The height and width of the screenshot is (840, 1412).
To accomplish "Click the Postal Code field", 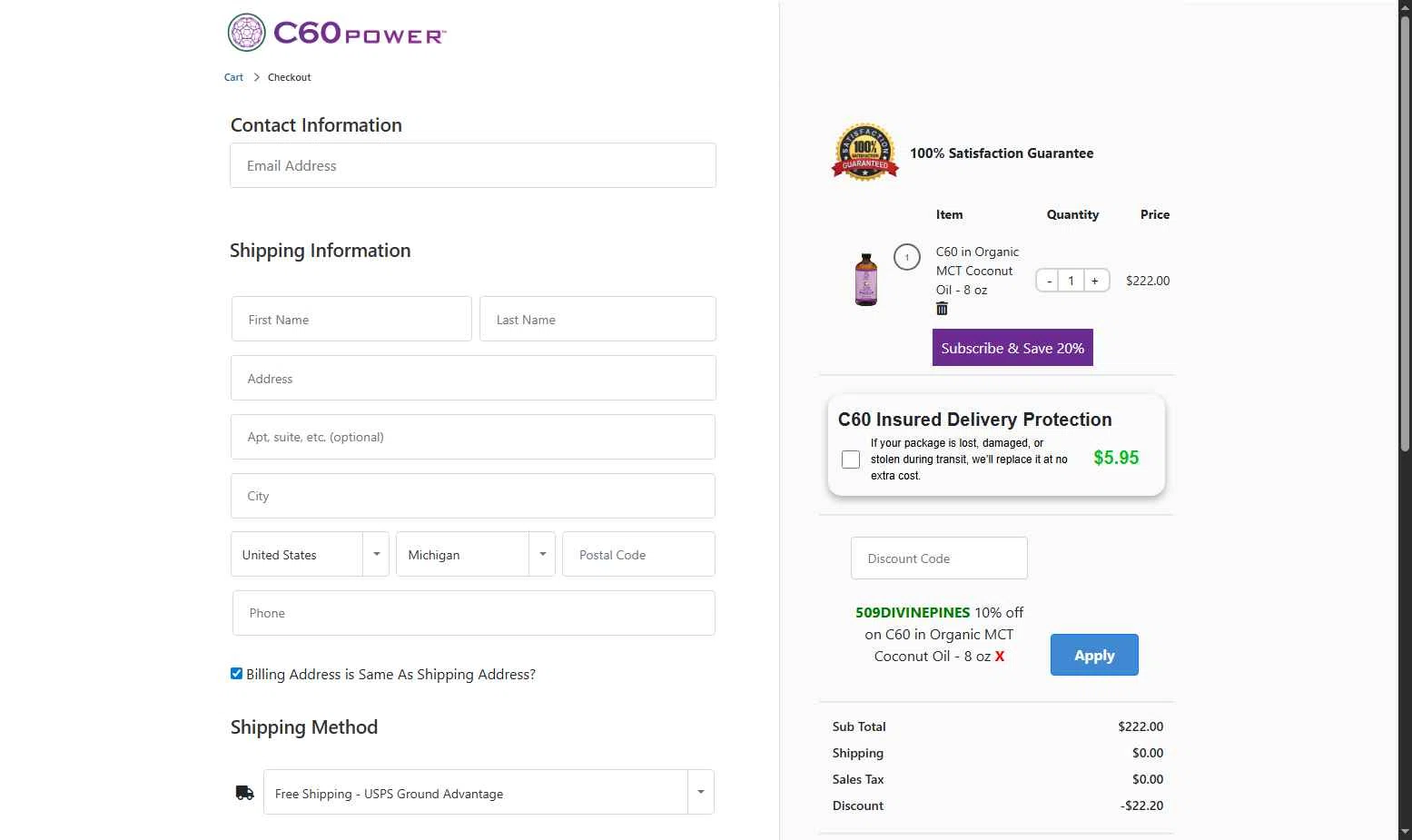I will pyautogui.click(x=639, y=554).
